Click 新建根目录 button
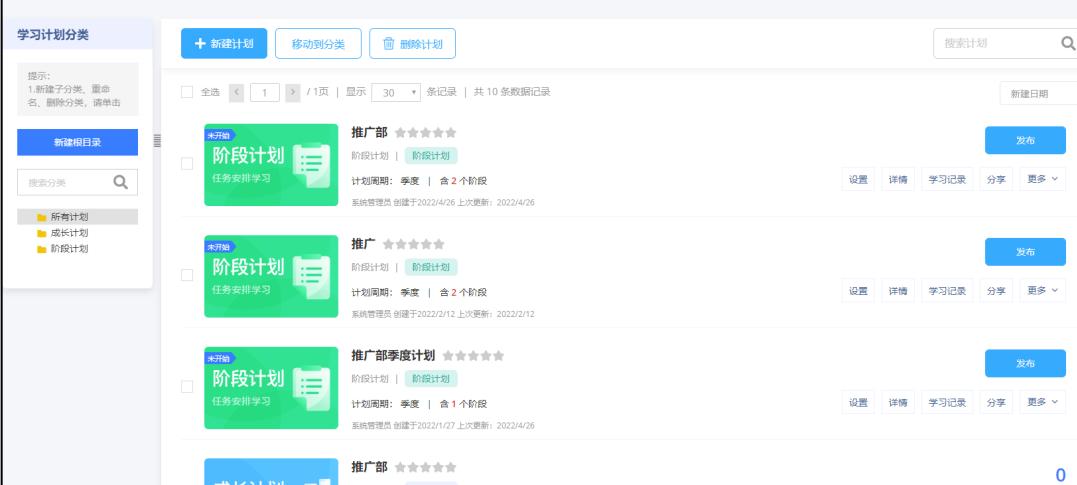The width and height of the screenshot is (1077, 485). pyautogui.click(x=78, y=142)
